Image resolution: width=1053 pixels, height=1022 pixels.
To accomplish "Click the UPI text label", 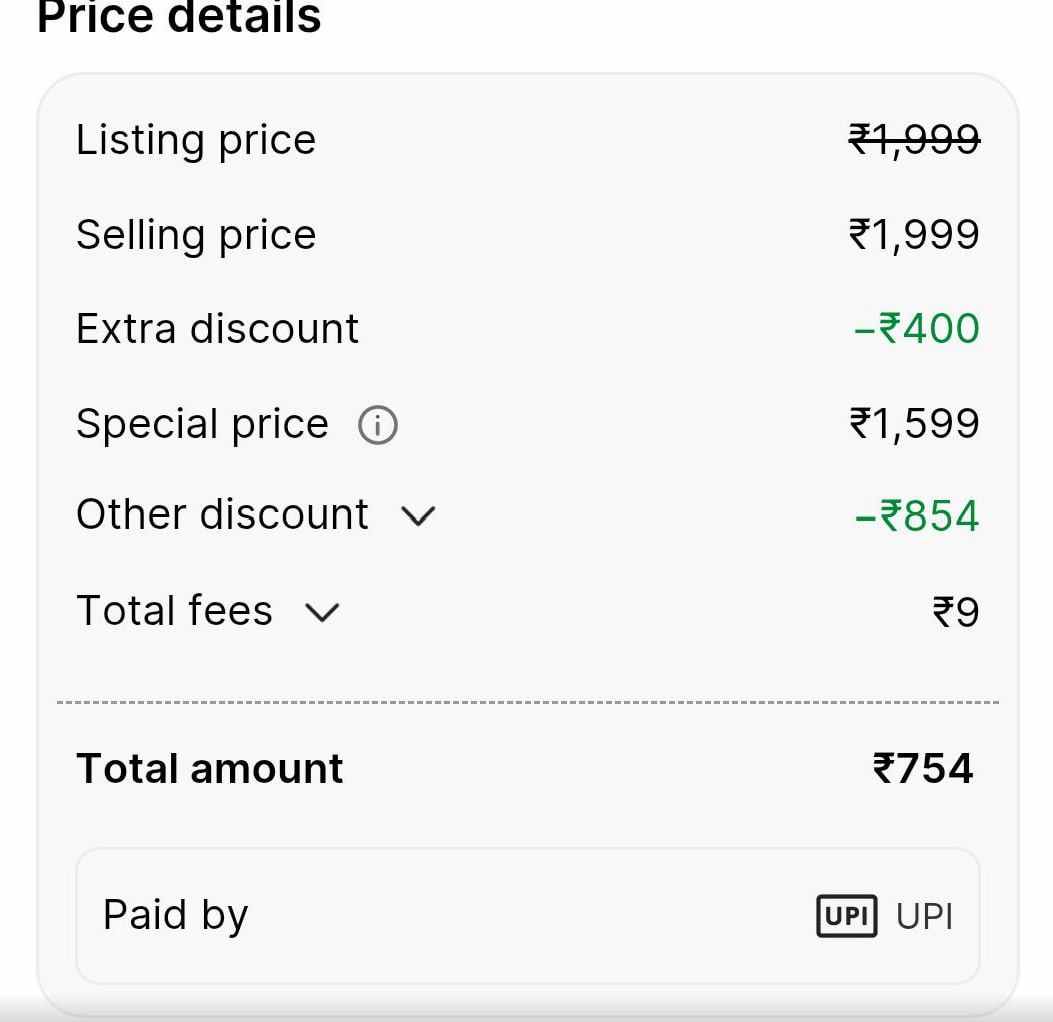I will 924,916.
